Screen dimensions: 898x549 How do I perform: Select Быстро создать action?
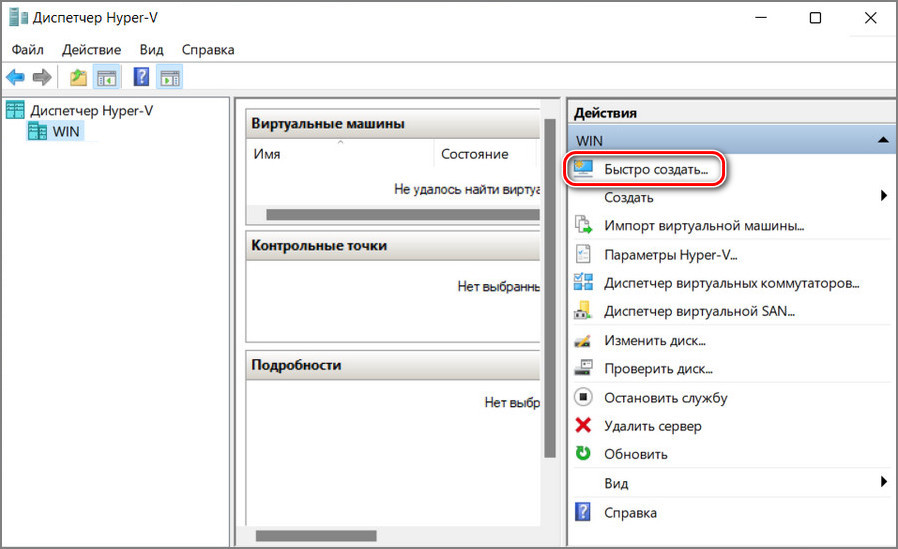[656, 169]
